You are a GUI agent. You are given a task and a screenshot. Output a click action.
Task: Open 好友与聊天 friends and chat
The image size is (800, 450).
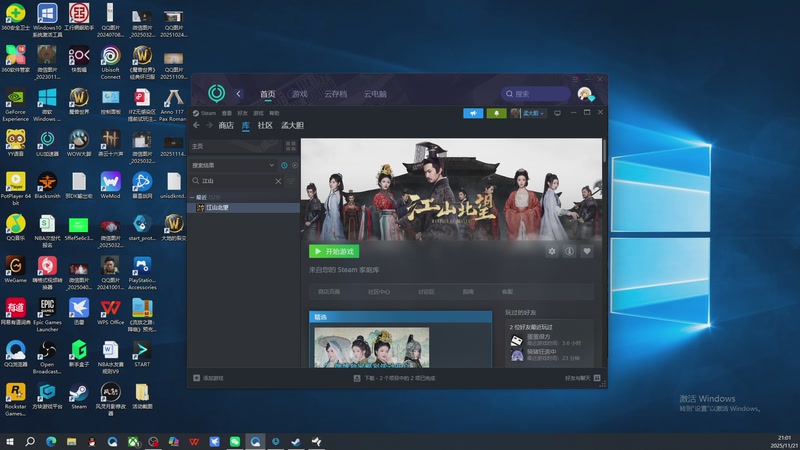click(x=582, y=378)
